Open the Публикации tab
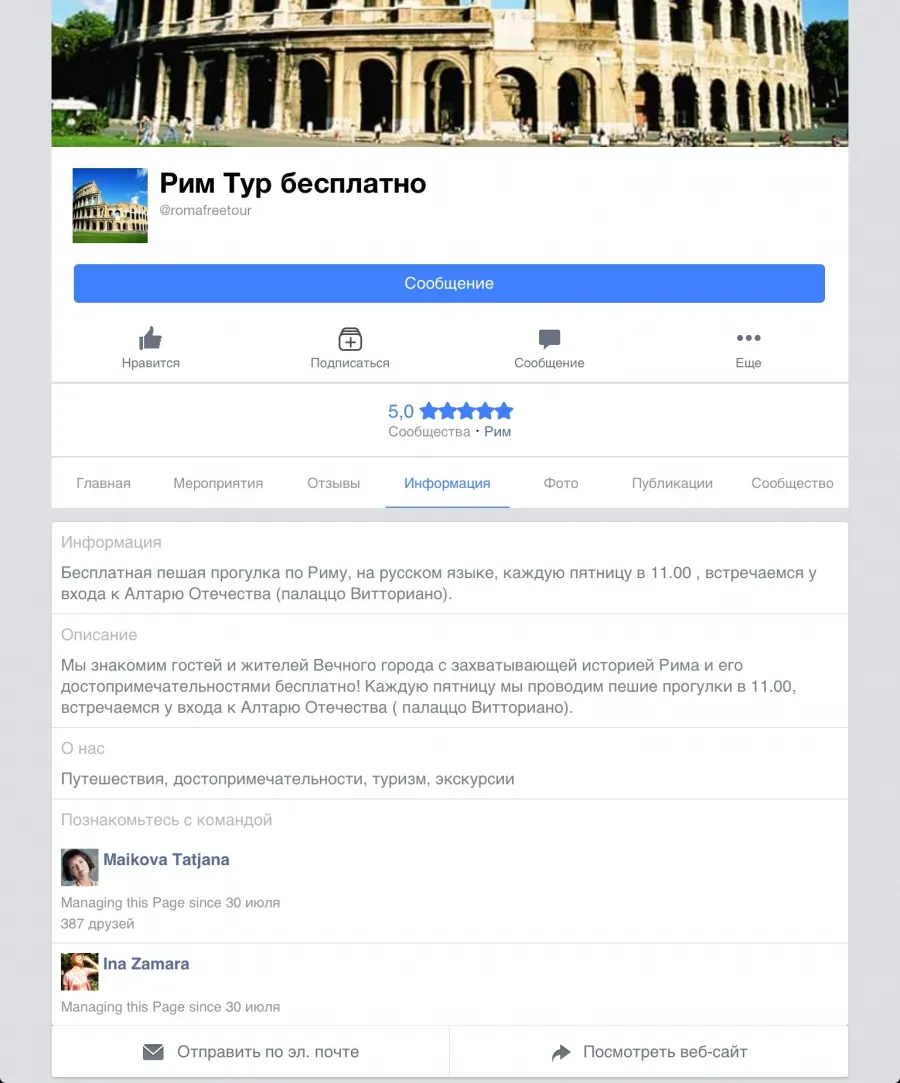Screen dimensions: 900x1083 (x=672, y=483)
